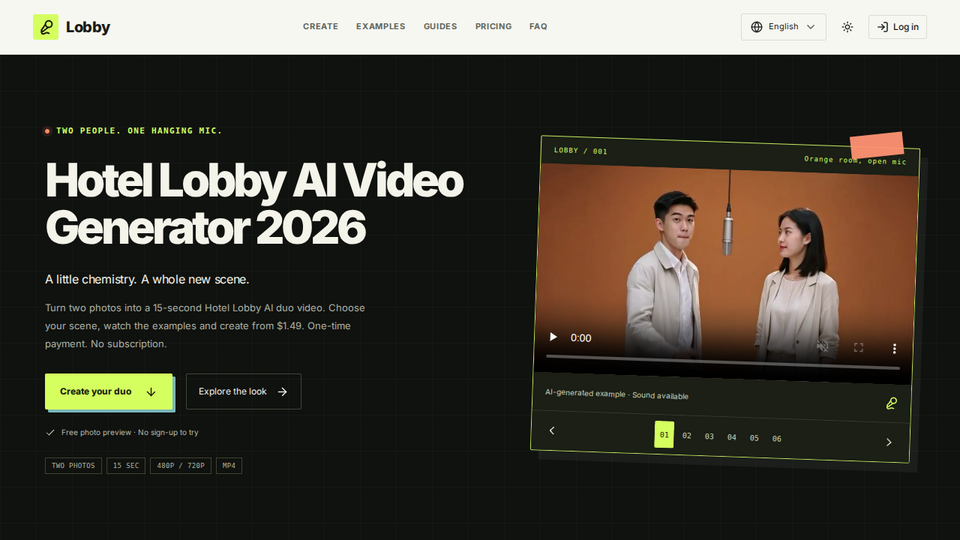The height and width of the screenshot is (540, 960).
Task: Open the Lobby home link text
Action: pos(88,27)
